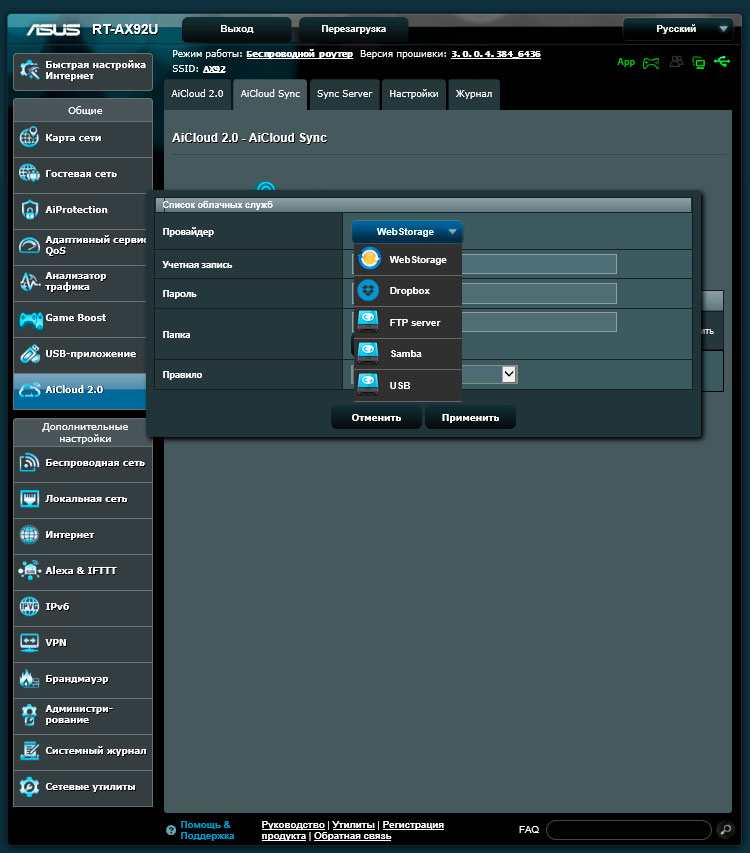Click the green USB status icon

pyautogui.click(x=722, y=61)
